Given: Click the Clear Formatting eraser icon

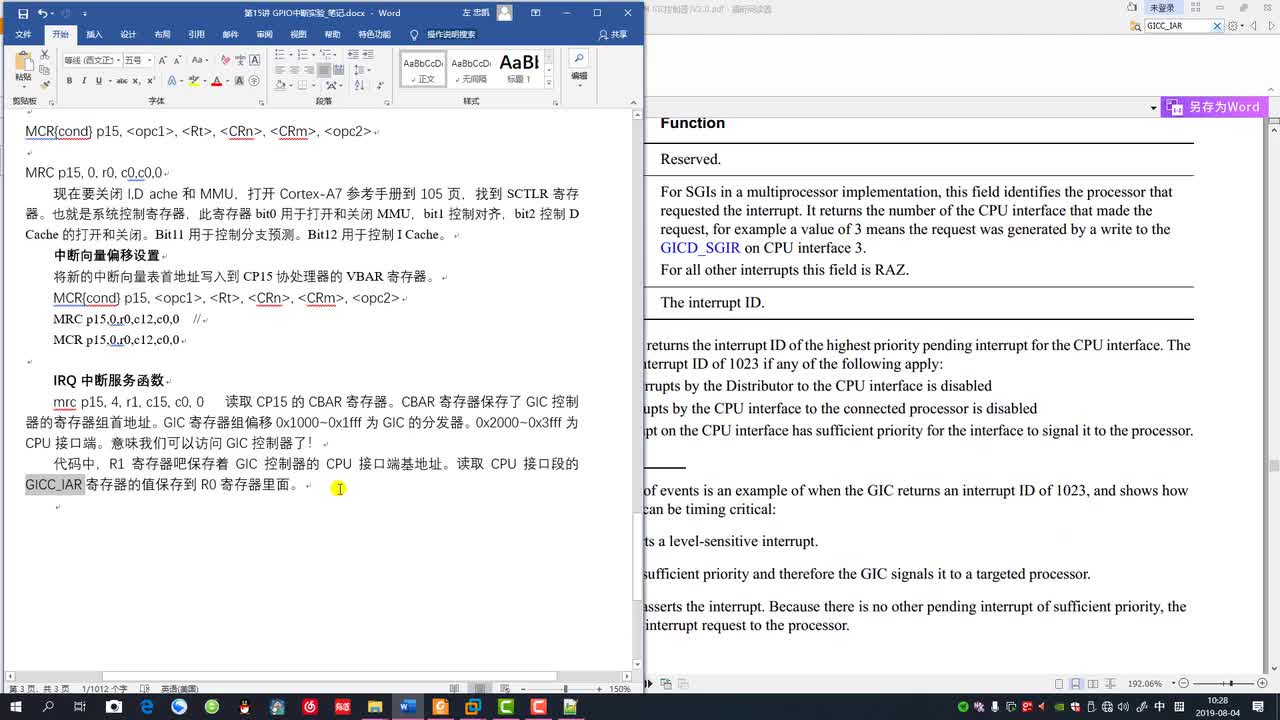Looking at the screenshot, I should pyautogui.click(x=225, y=61).
